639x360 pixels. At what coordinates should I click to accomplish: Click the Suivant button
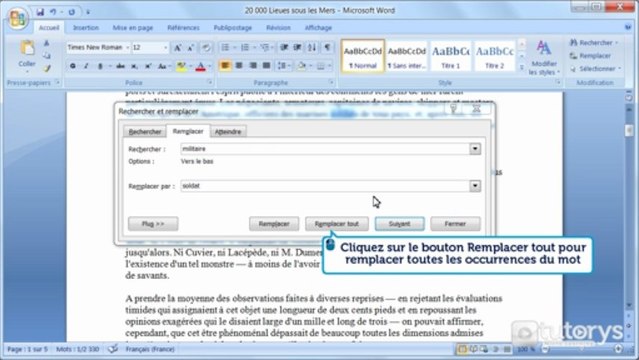(399, 224)
